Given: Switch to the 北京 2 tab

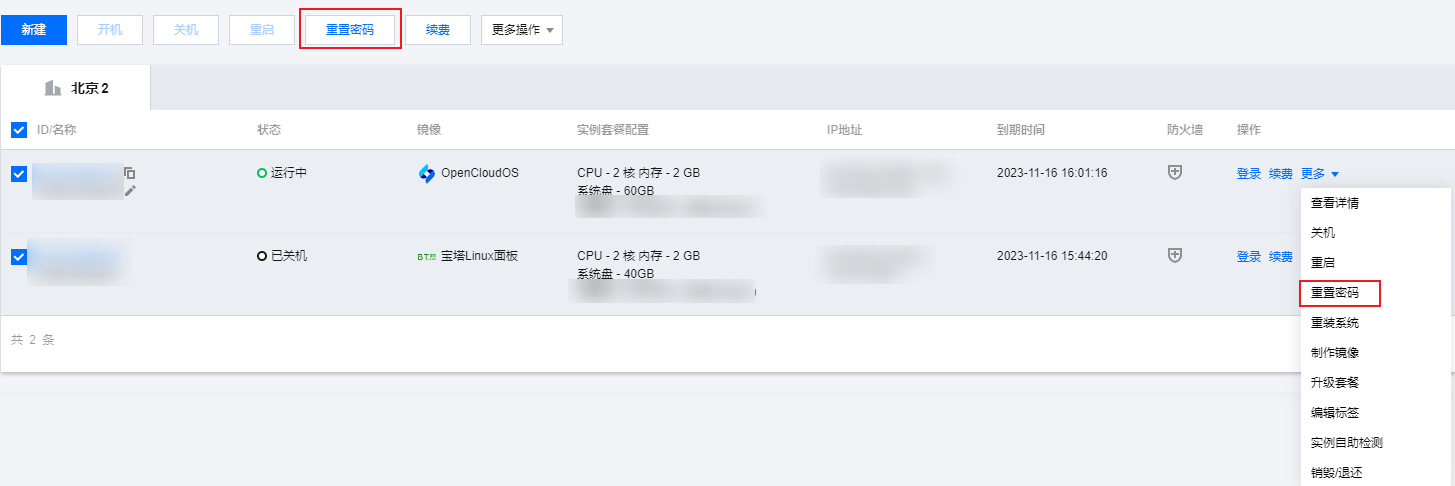Looking at the screenshot, I should (76, 88).
